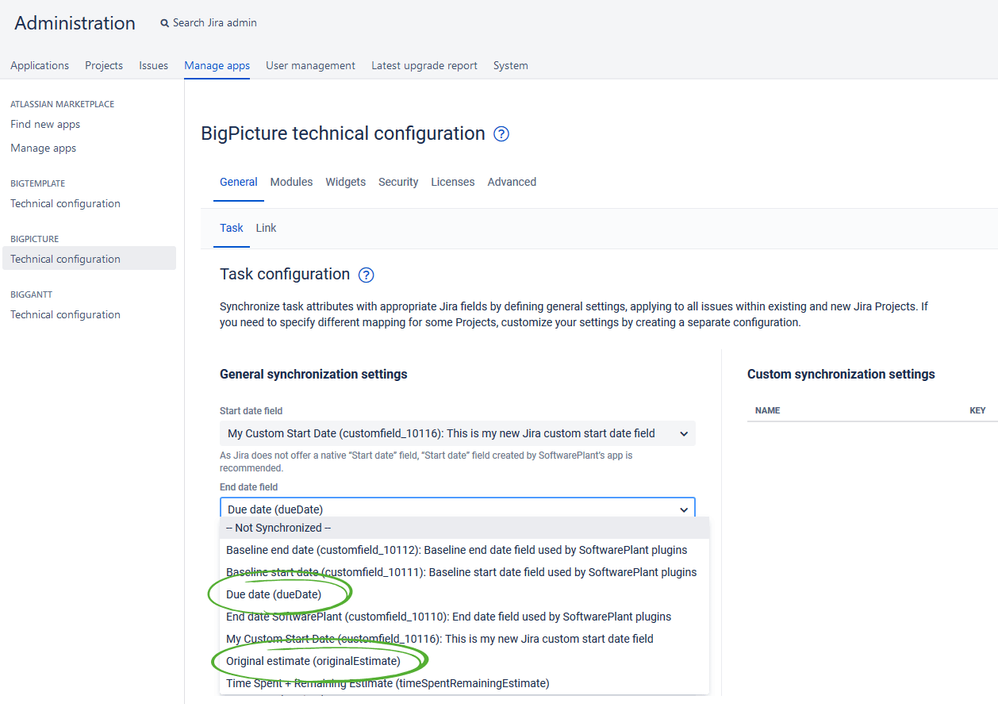Click the Search Jira admin magnifier icon
Screen dimensions: 998x704
pos(164,23)
